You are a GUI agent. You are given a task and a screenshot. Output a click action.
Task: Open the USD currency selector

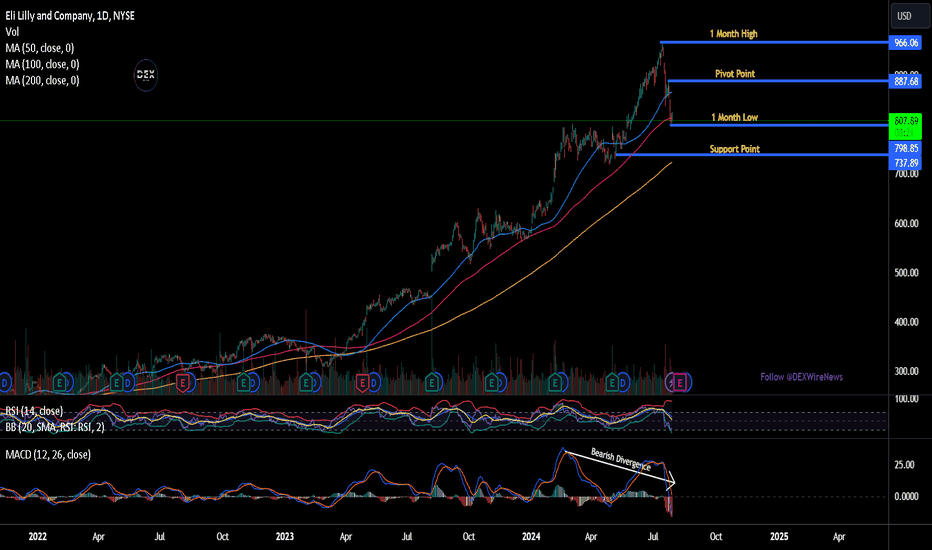click(x=909, y=15)
